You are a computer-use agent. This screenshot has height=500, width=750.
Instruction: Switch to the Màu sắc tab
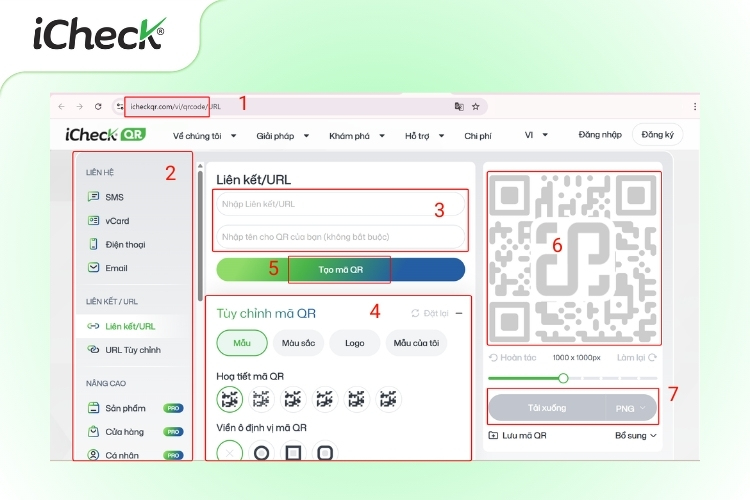click(x=298, y=343)
